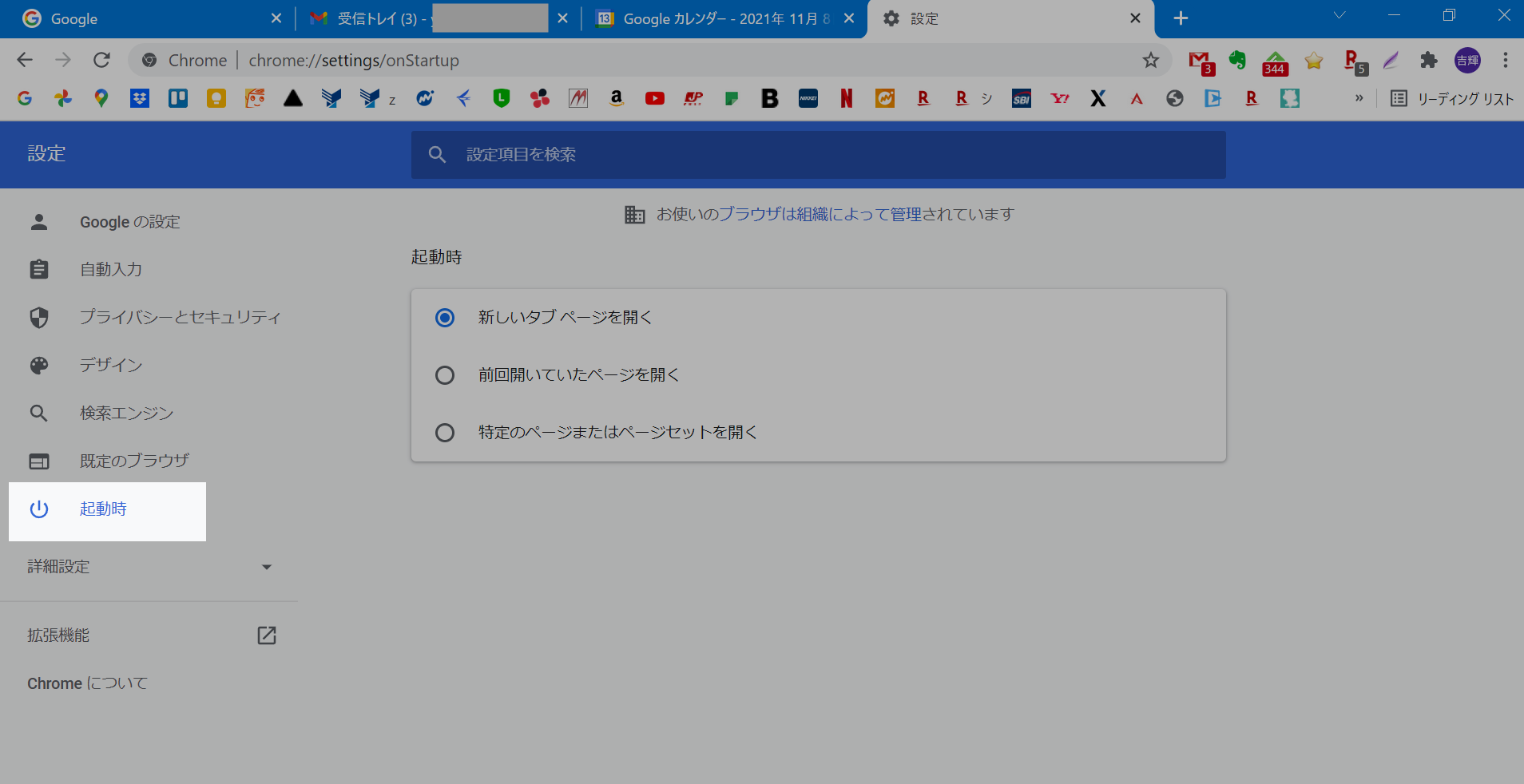Open プライバシーとセキュリティ in the settings sidebar
Screen dimensions: 1524x784
pyautogui.click(x=180, y=318)
